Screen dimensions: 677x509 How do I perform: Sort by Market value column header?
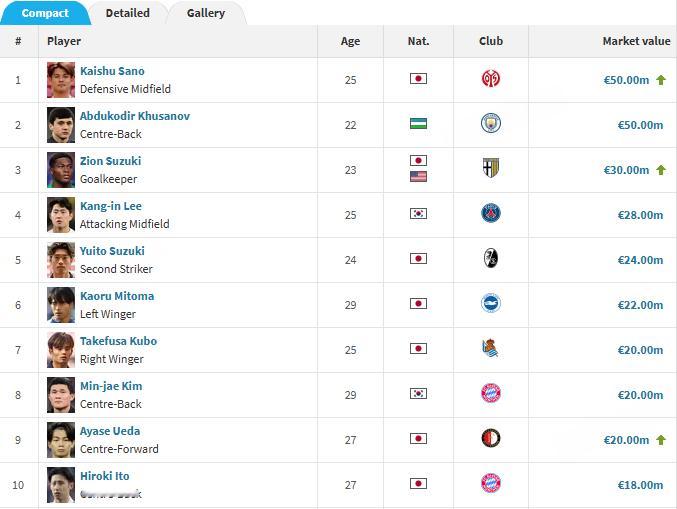tap(636, 41)
